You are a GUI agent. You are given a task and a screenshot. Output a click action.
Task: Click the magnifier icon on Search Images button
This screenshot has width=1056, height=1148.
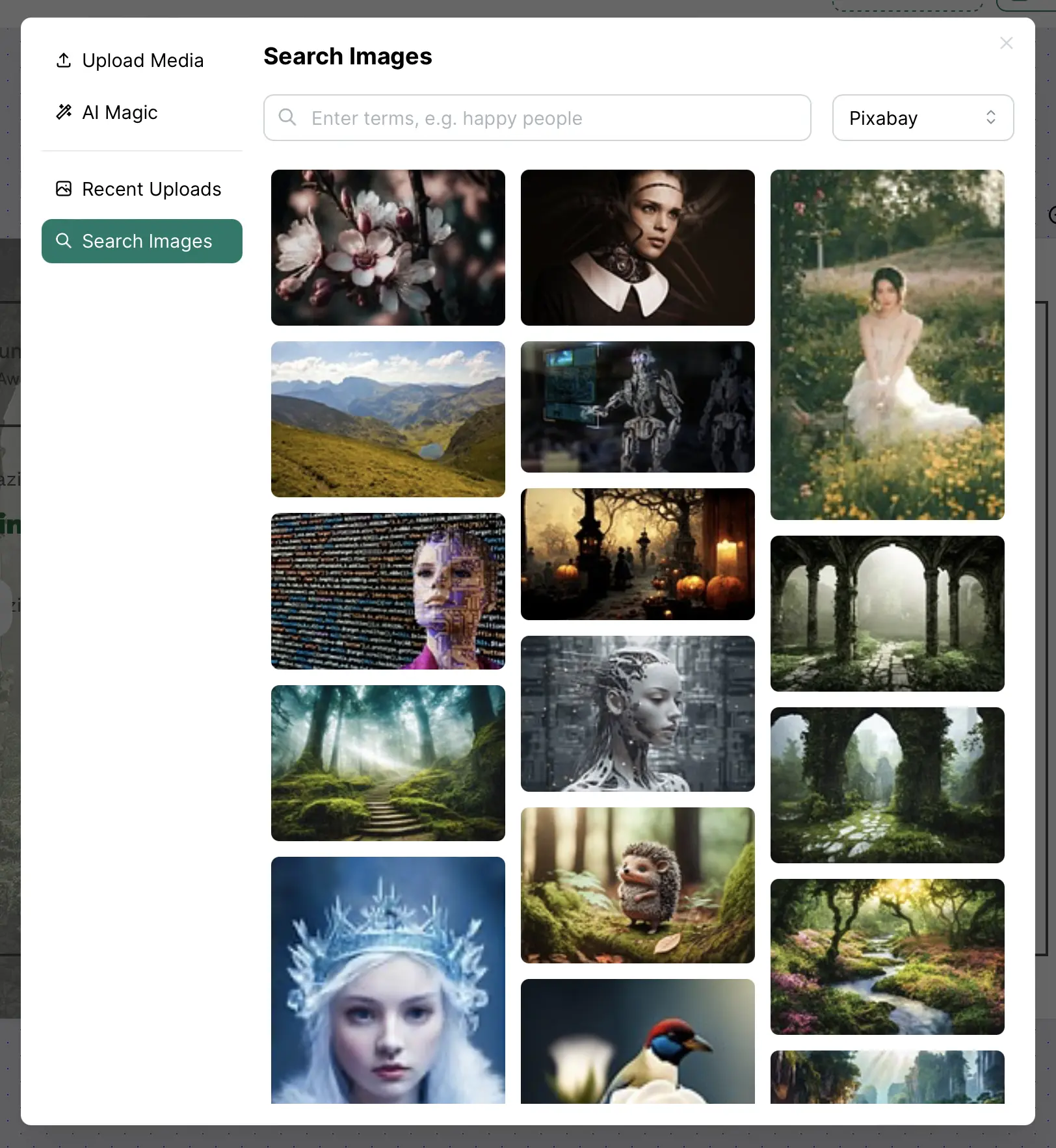pyautogui.click(x=64, y=241)
